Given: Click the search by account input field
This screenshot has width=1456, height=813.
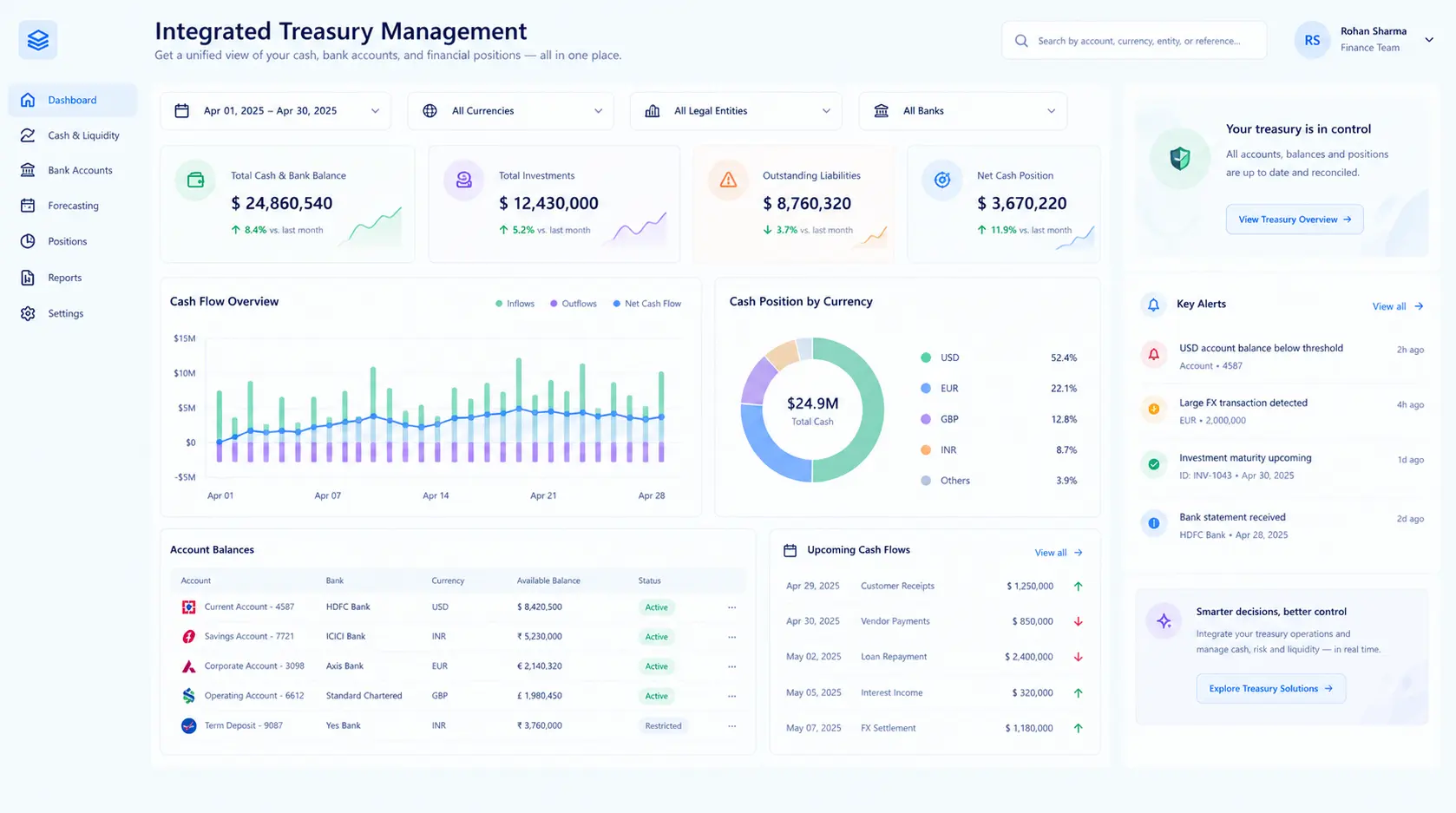Looking at the screenshot, I should 1134,41.
